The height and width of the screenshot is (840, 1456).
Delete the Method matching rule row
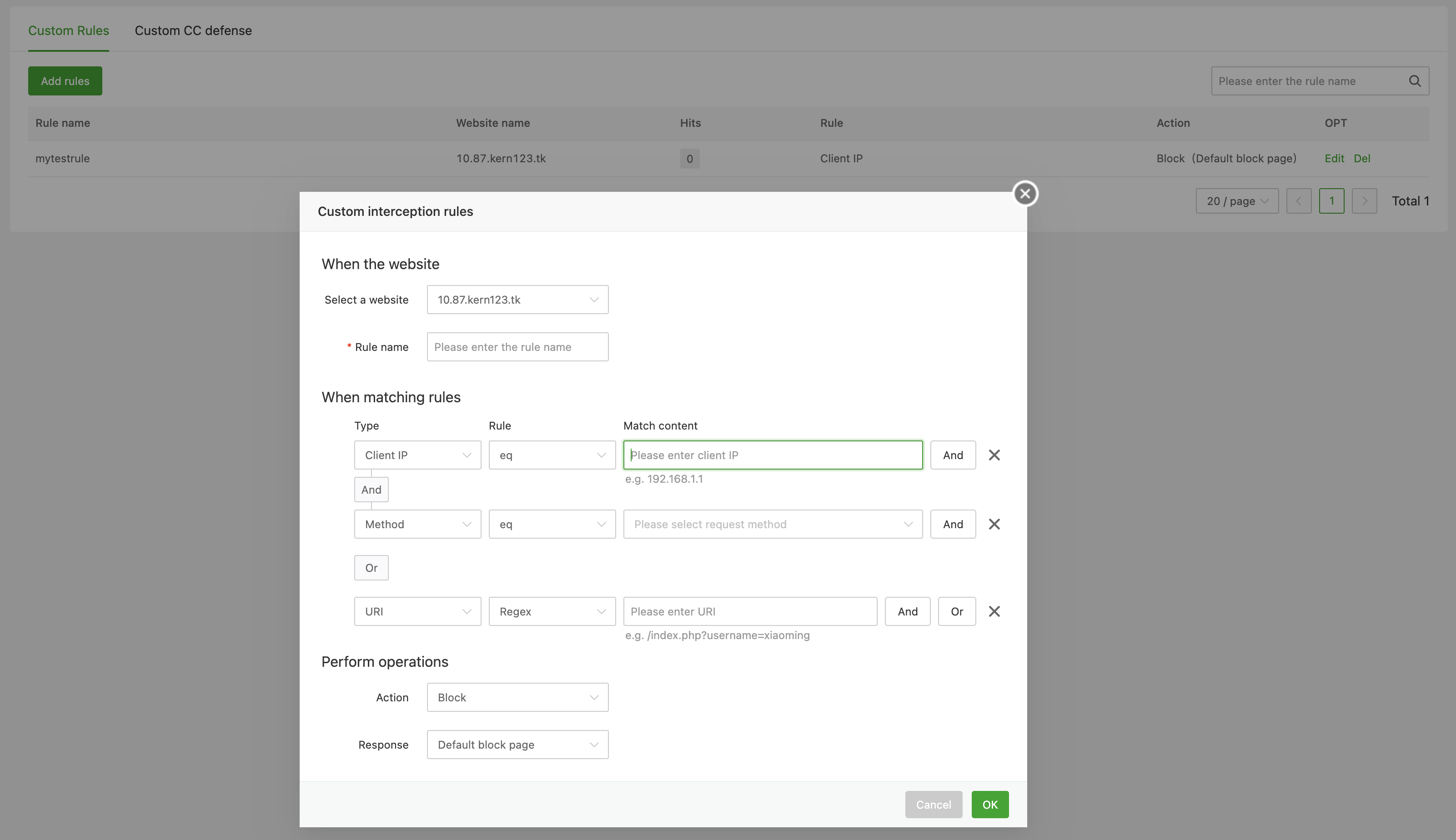click(x=994, y=525)
